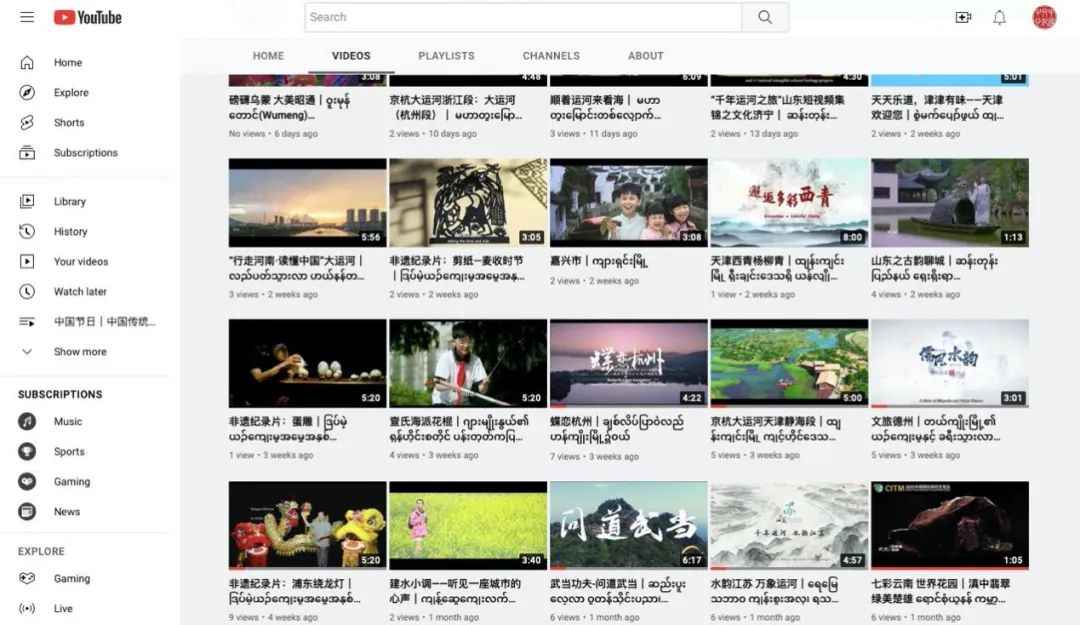Open the 嘉兴市 video thumbnail

628,201
